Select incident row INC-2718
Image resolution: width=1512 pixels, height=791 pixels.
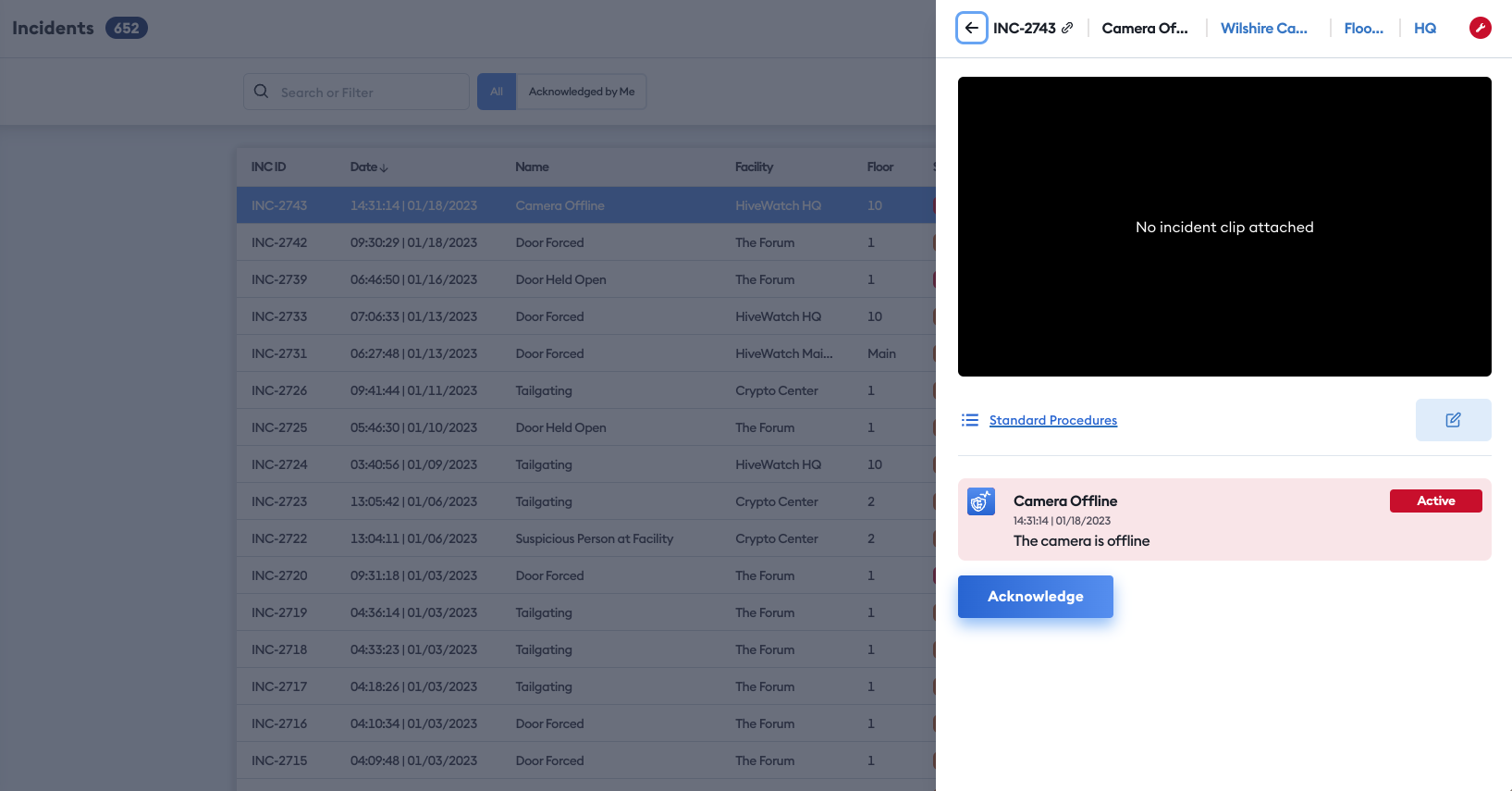click(x=586, y=649)
